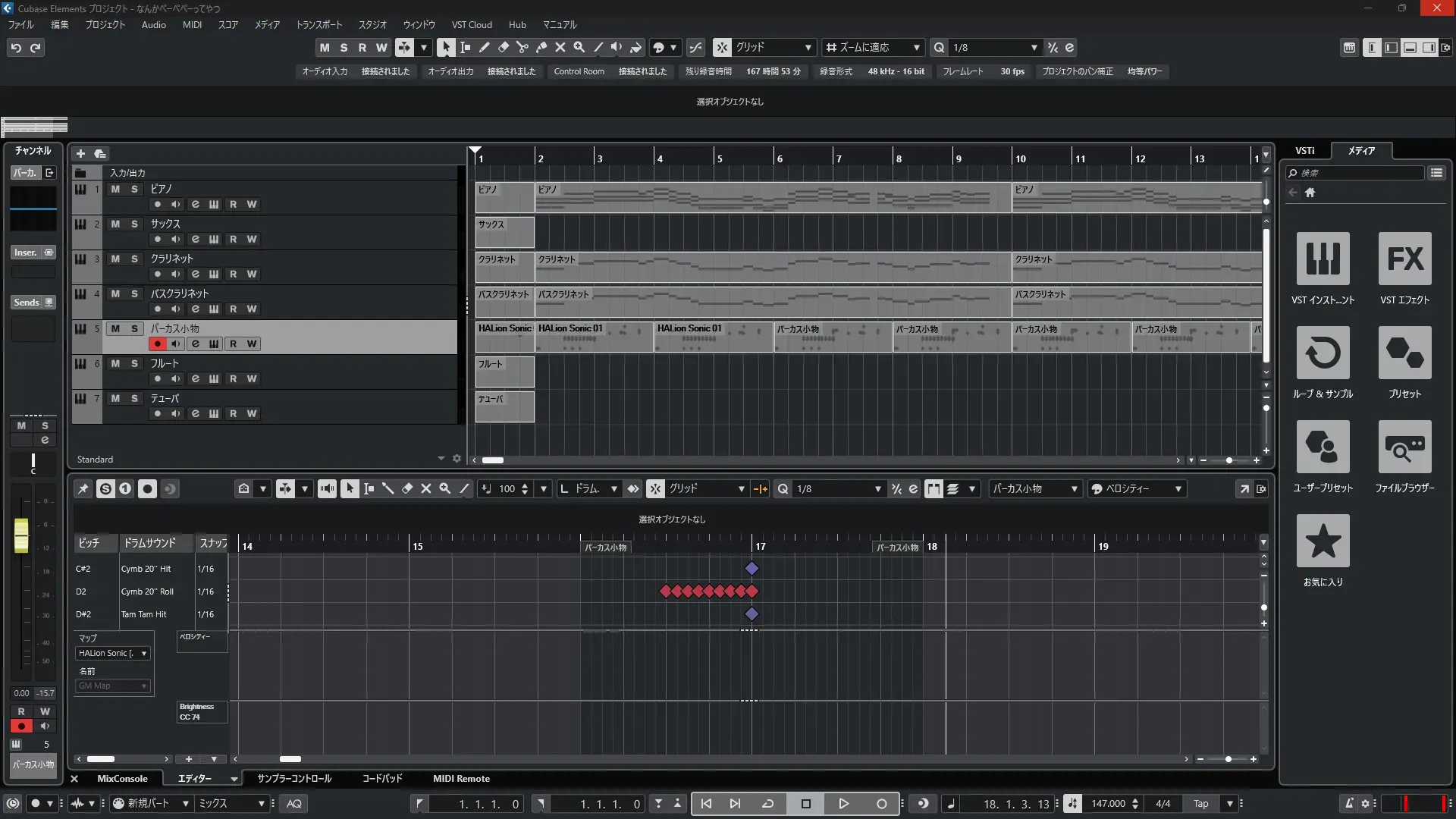The width and height of the screenshot is (1456, 819).
Task: Open VST Instruments in media rack
Action: coord(1323,259)
